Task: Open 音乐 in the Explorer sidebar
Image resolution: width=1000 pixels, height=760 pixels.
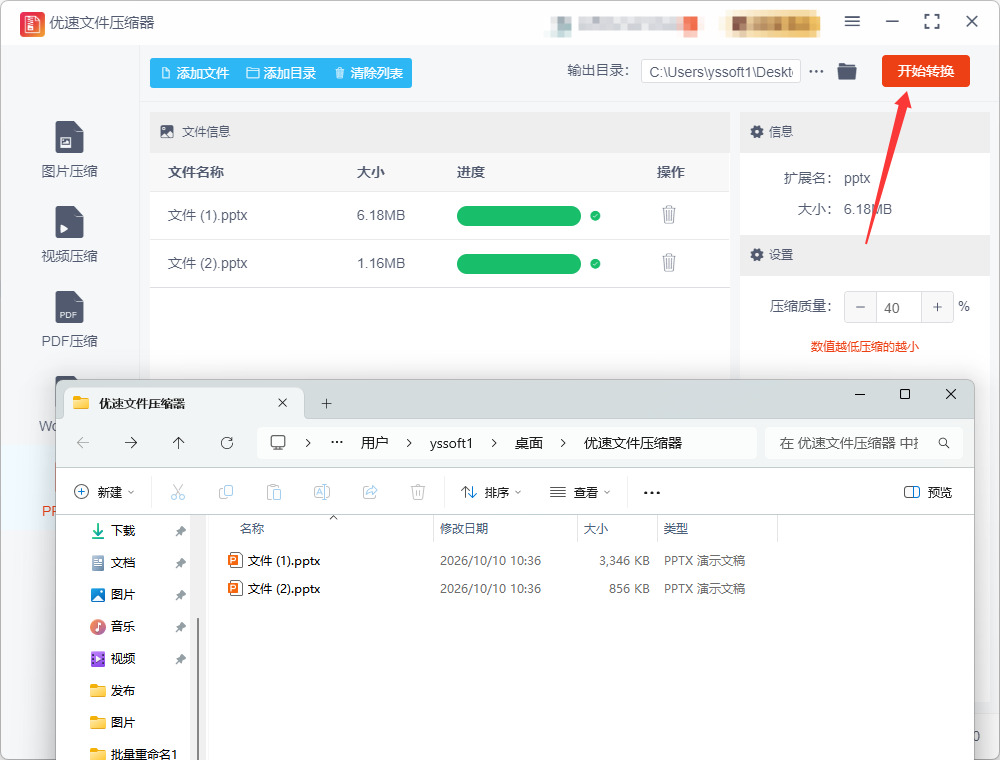Action: pos(122,626)
